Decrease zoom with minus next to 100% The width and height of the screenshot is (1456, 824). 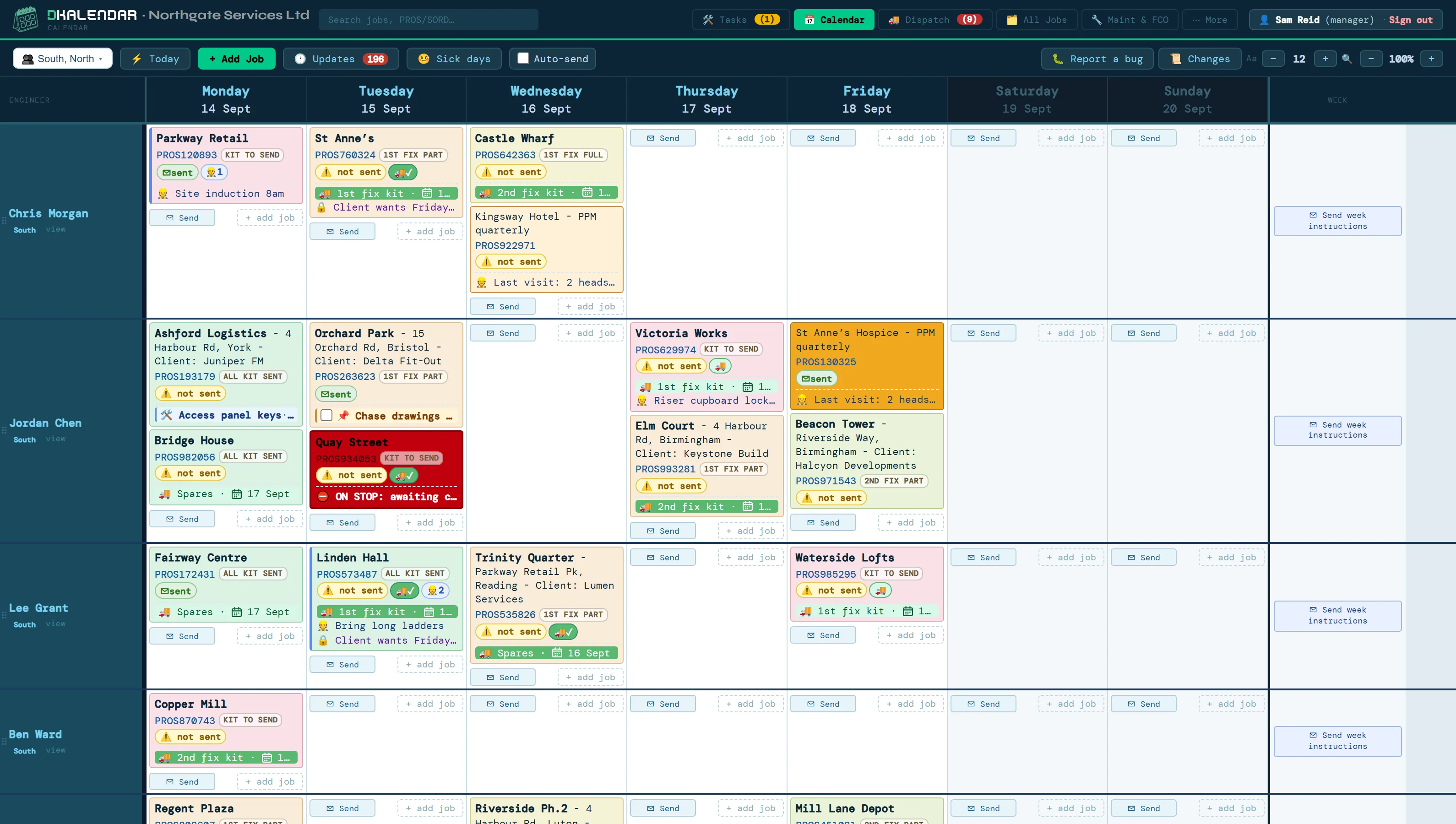1371,59
